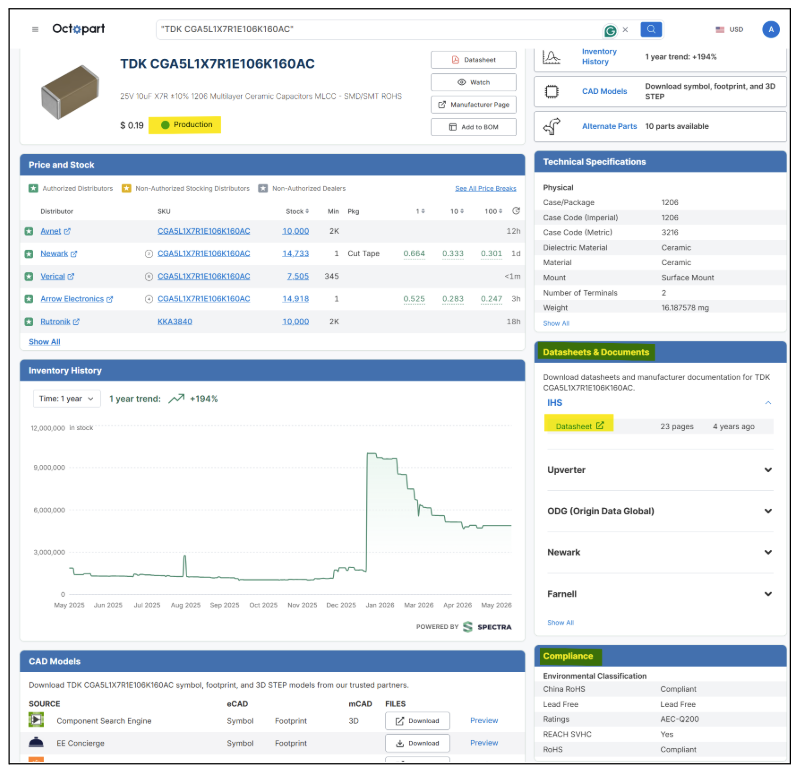Click the blue search magnifier button
Viewport: 798px width, 773px height.
(651, 30)
